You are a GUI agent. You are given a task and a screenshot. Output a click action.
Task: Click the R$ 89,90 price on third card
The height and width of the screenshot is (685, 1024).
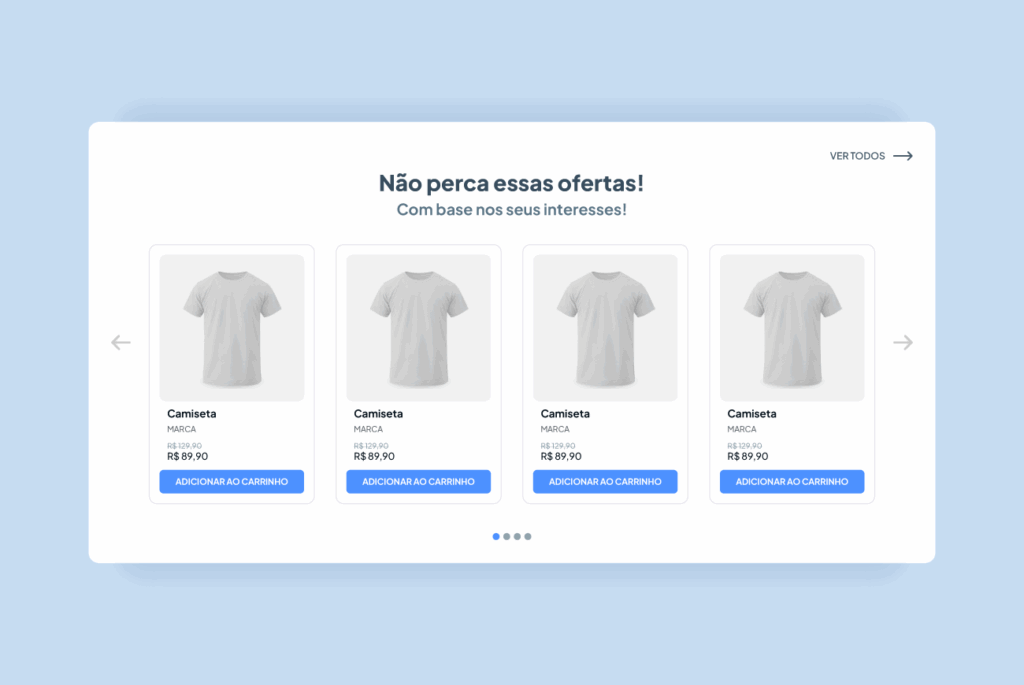click(561, 456)
